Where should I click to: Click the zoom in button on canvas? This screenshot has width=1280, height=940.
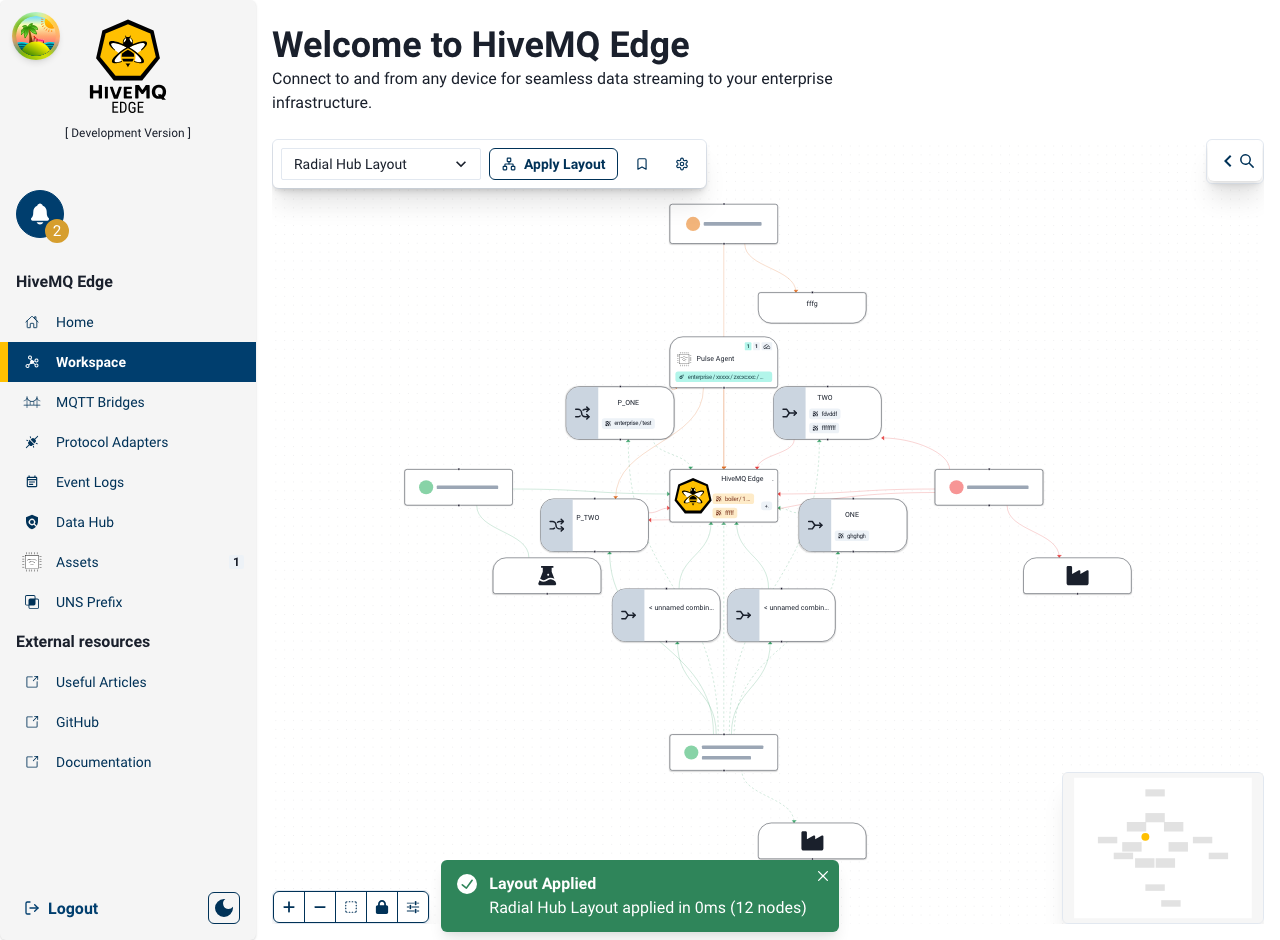[x=289, y=907]
